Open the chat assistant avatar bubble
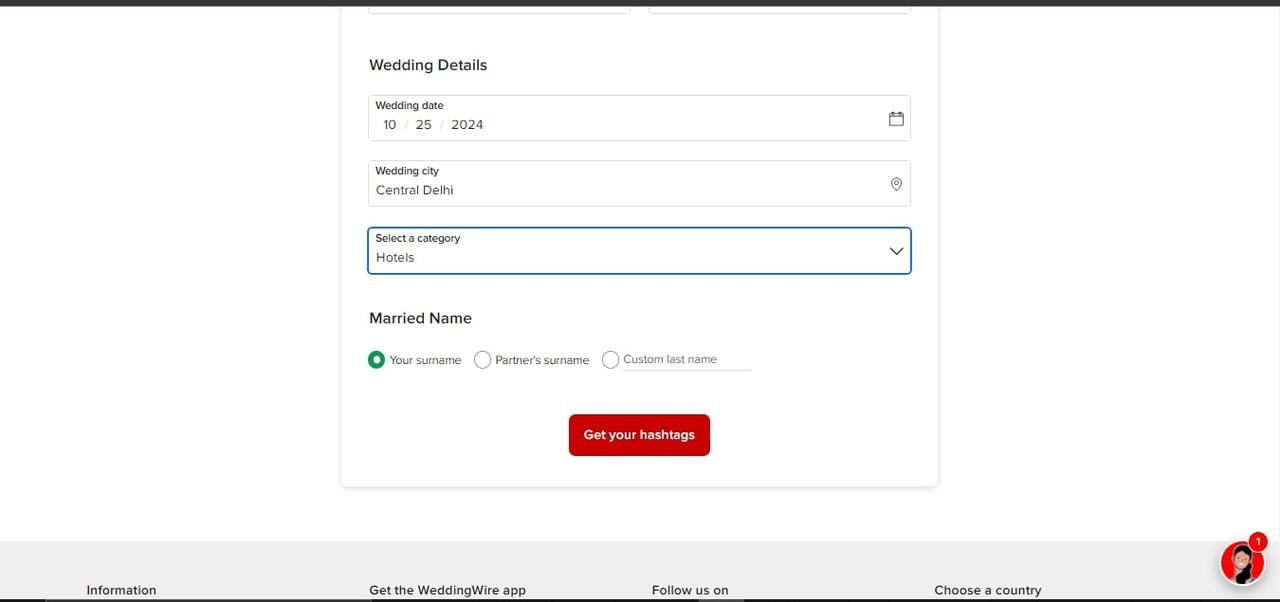The width and height of the screenshot is (1280, 602). [1242, 563]
